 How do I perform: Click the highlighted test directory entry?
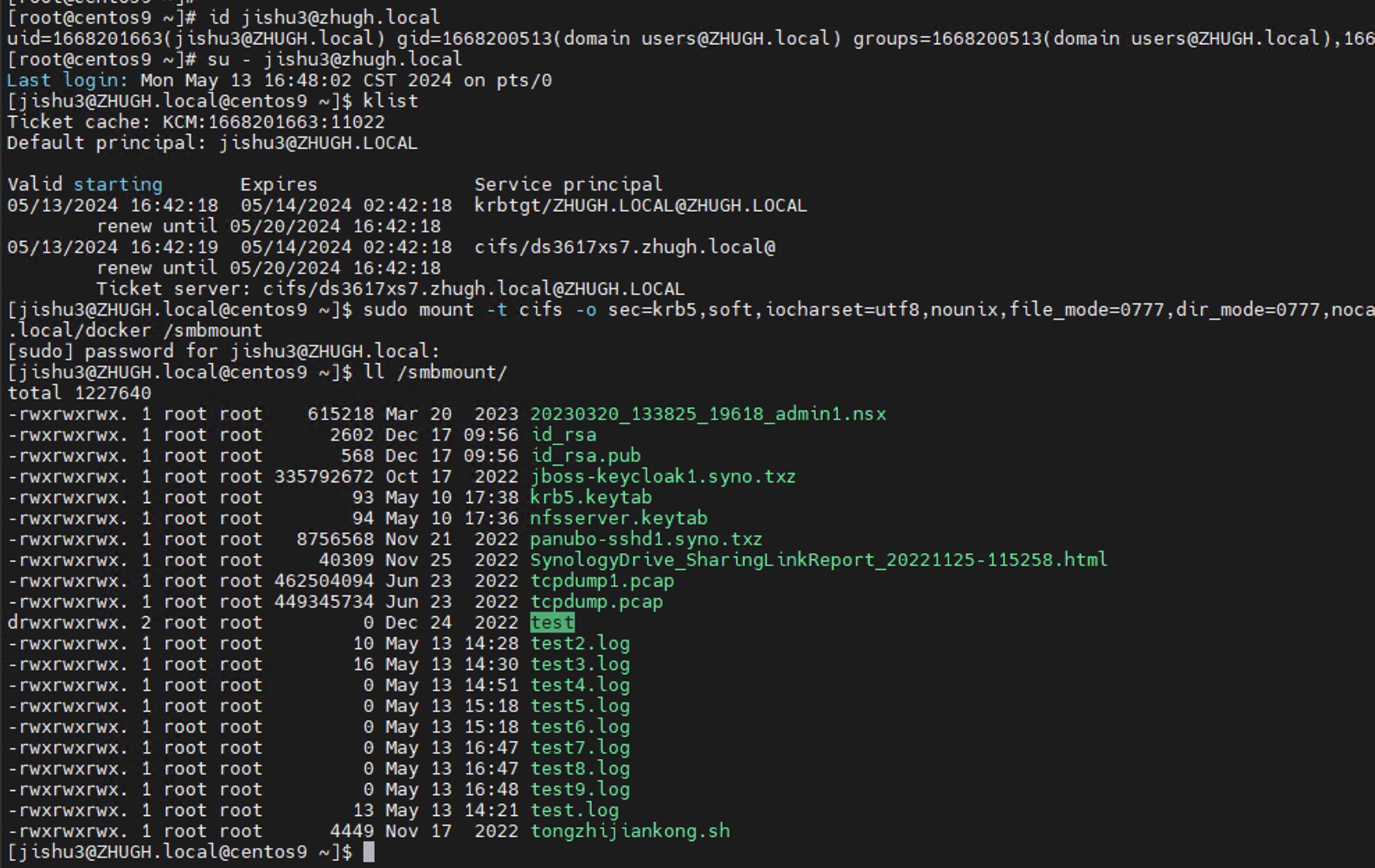point(553,622)
